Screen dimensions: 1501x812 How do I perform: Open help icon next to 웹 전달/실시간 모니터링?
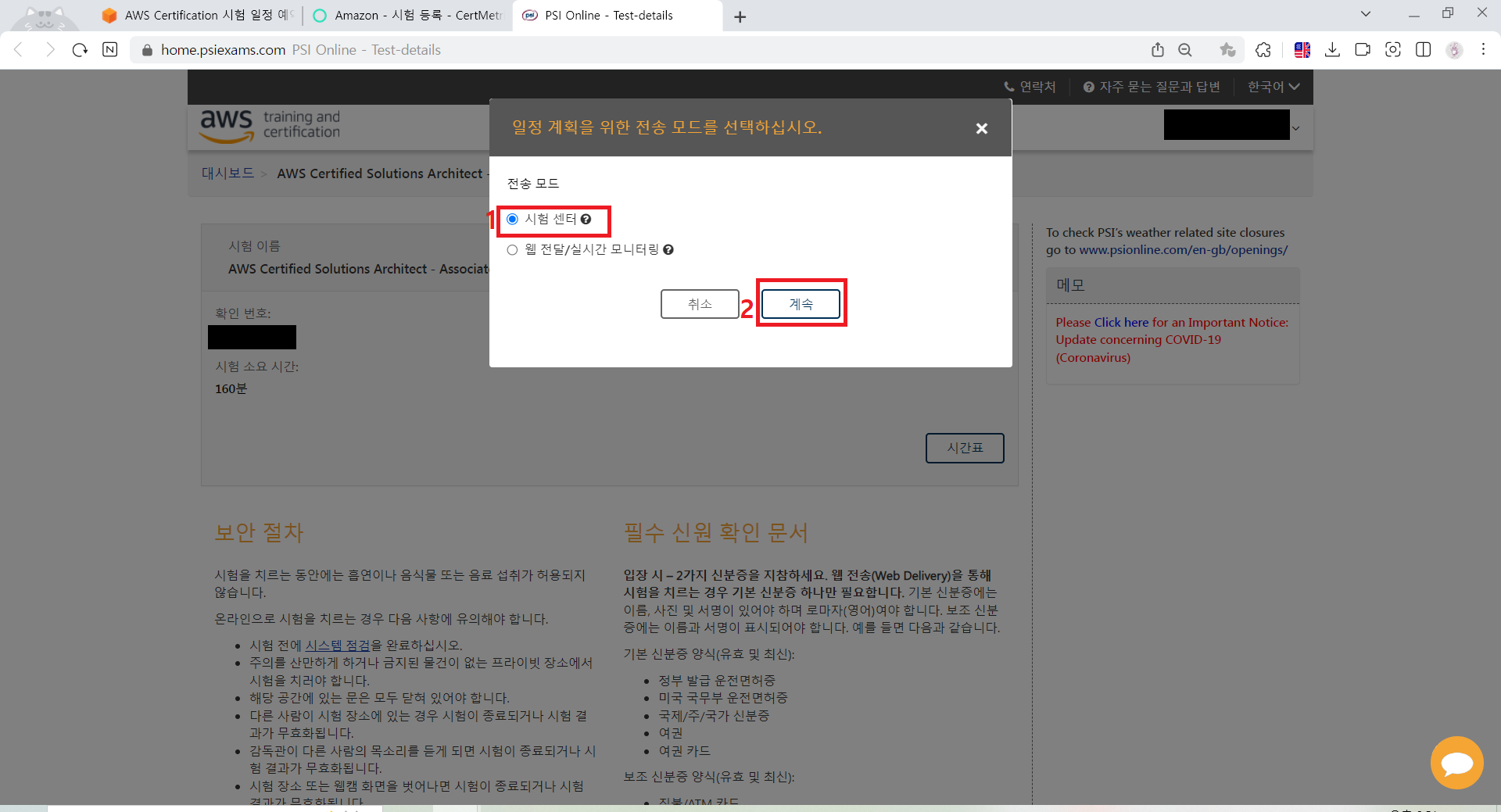(x=668, y=250)
